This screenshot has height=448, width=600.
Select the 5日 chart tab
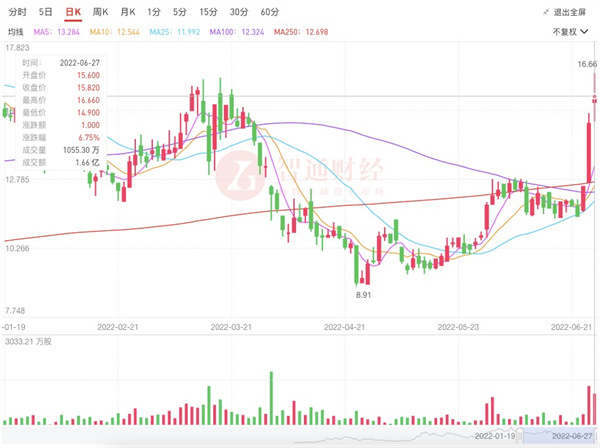[x=46, y=12]
